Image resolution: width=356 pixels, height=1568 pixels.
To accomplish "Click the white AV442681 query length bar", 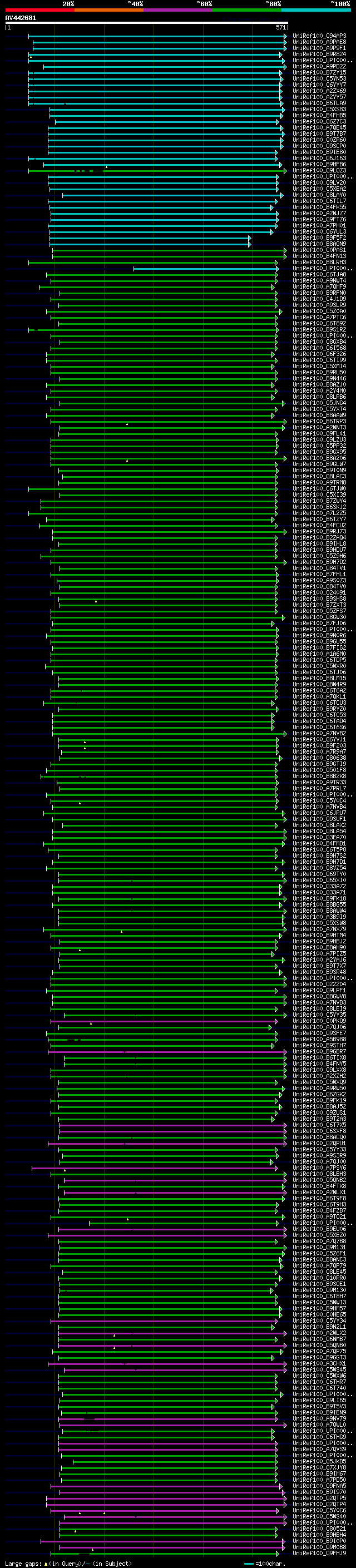I will tap(147, 22).
